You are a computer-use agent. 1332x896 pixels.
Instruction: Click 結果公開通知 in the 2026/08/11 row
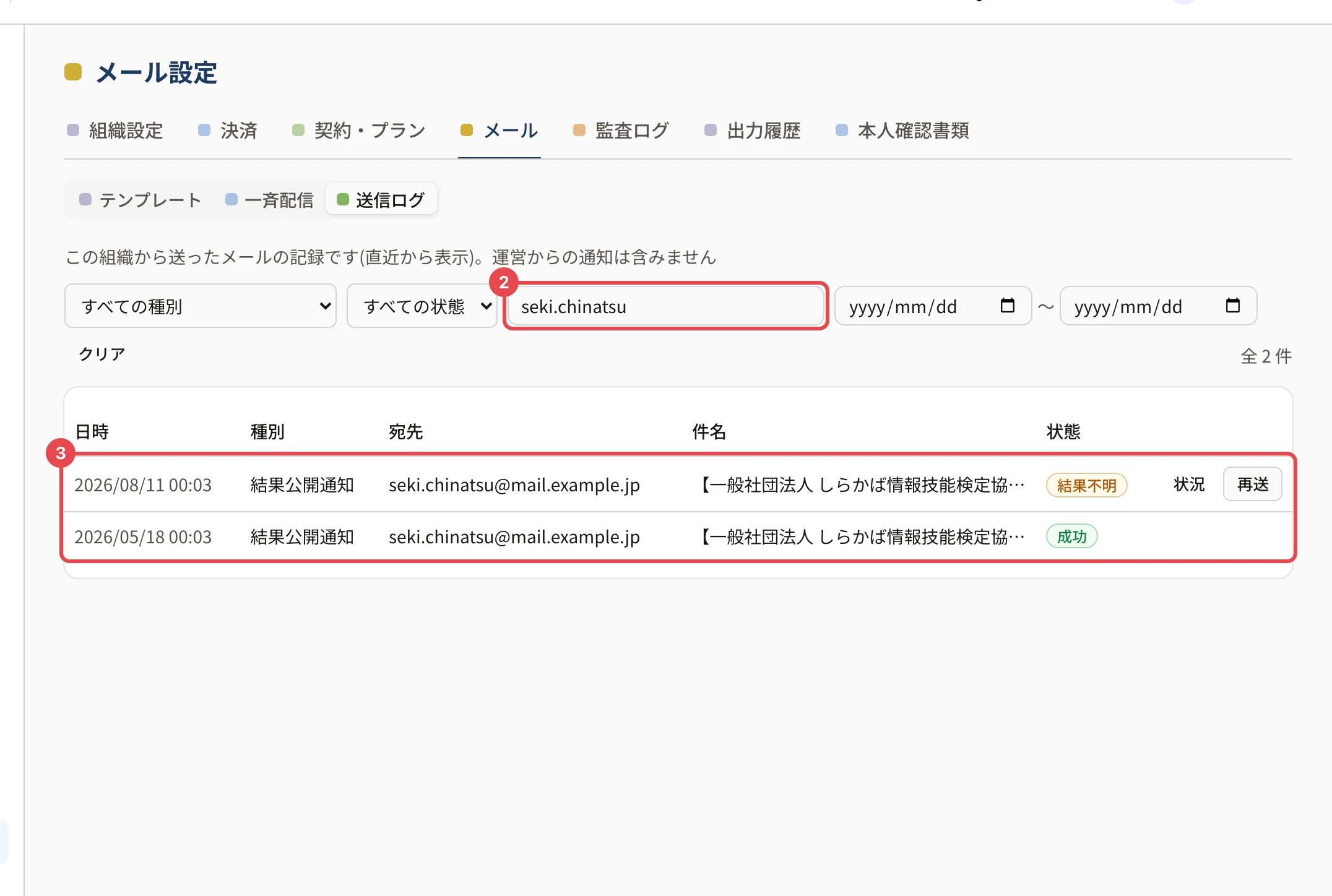tap(302, 485)
